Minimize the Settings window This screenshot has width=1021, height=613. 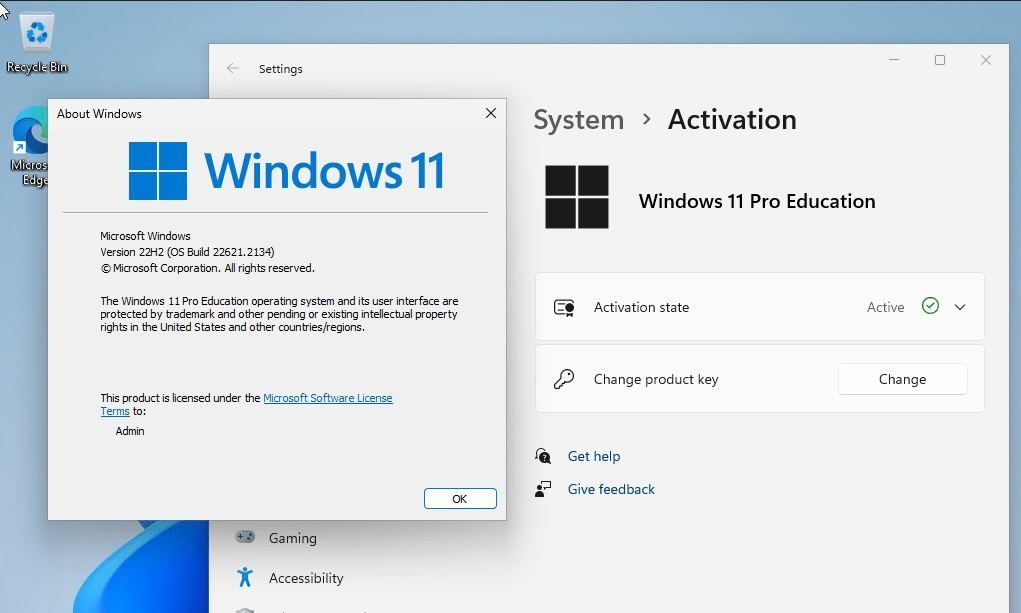point(894,60)
